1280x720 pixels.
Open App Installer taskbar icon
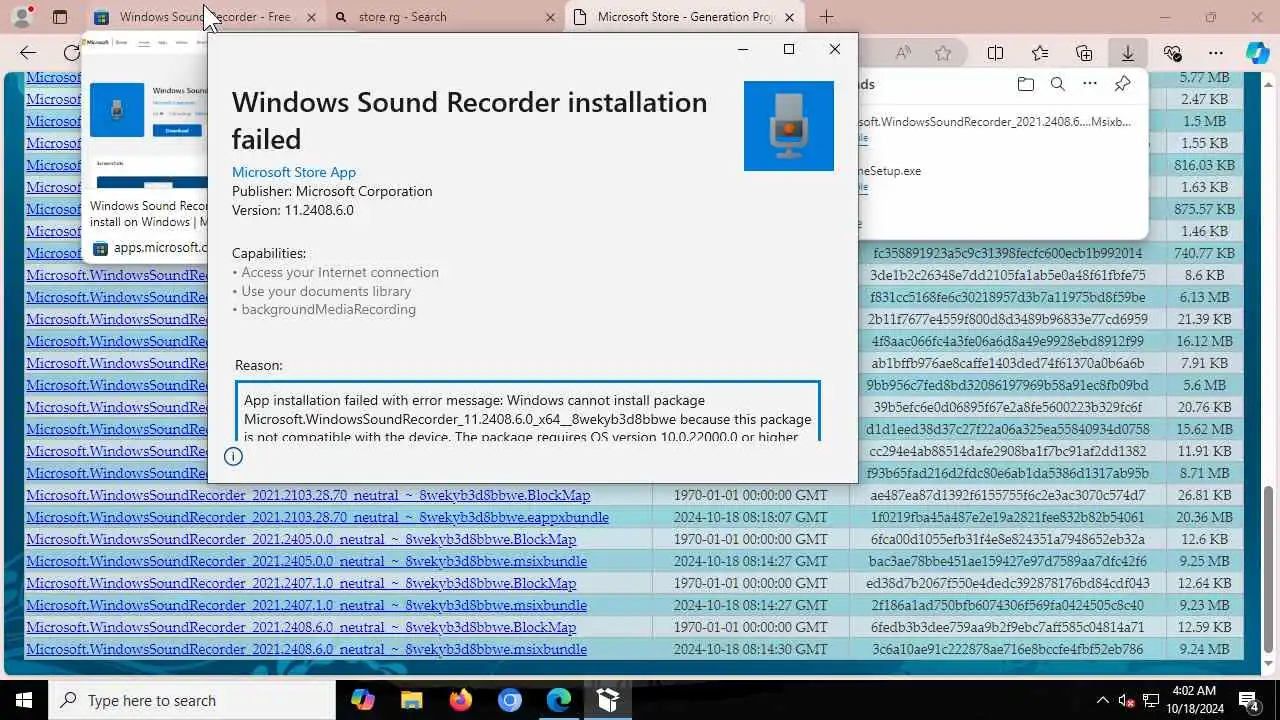point(608,700)
